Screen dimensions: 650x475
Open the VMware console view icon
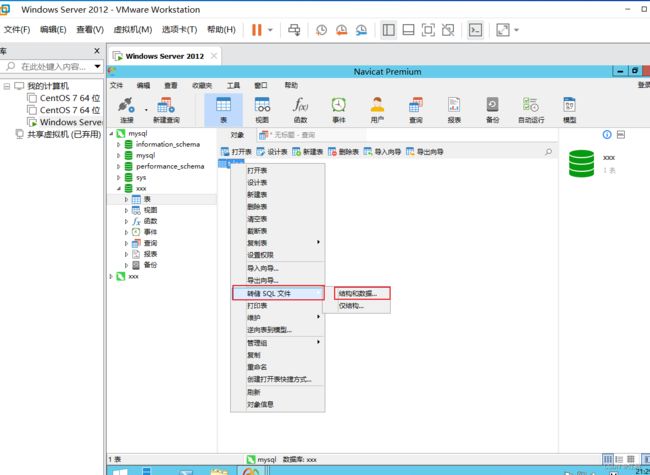point(475,30)
